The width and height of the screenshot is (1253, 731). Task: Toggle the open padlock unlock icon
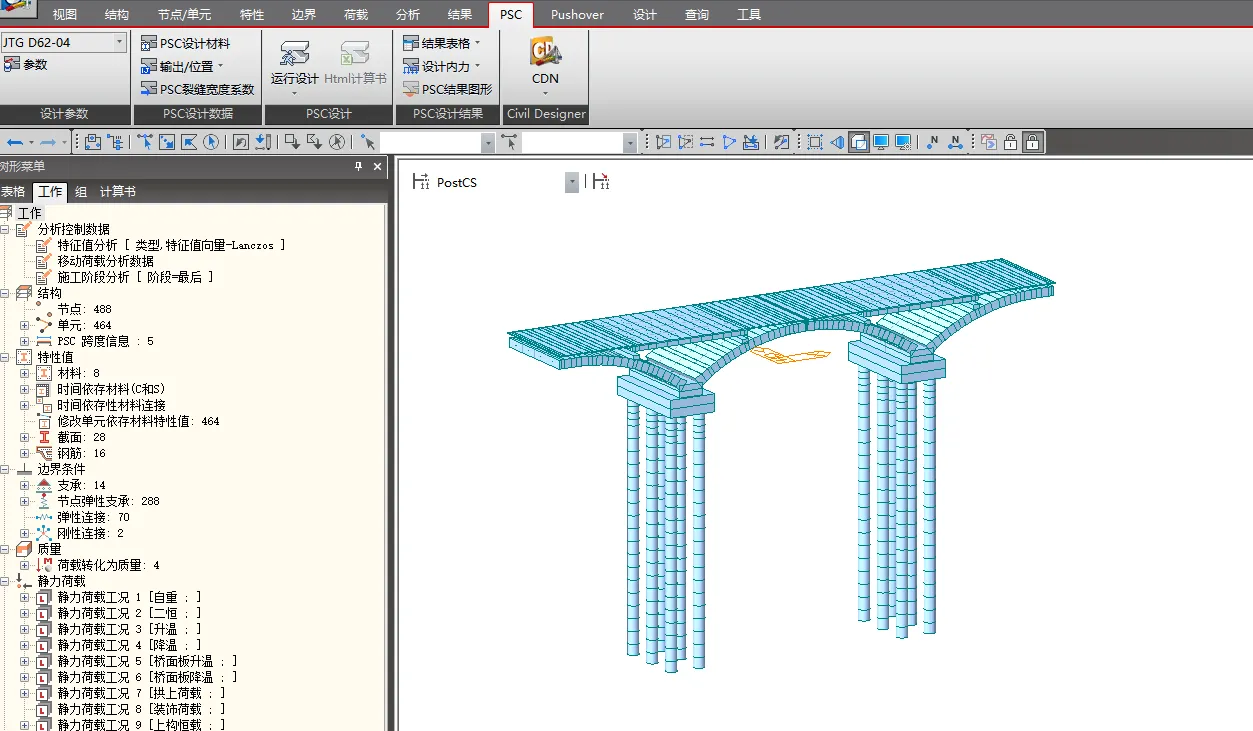(x=1010, y=142)
